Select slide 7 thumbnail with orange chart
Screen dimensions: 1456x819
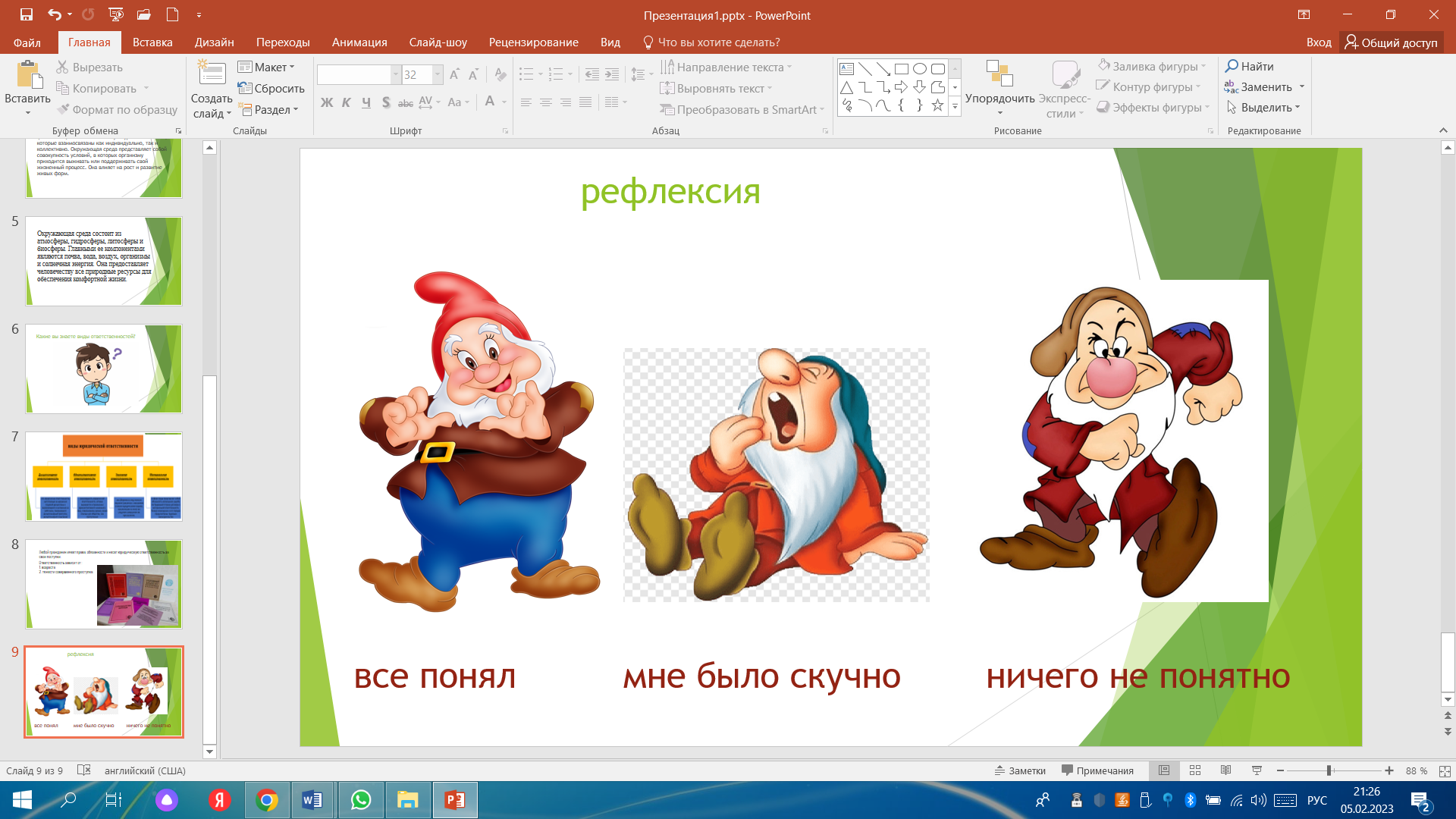104,476
